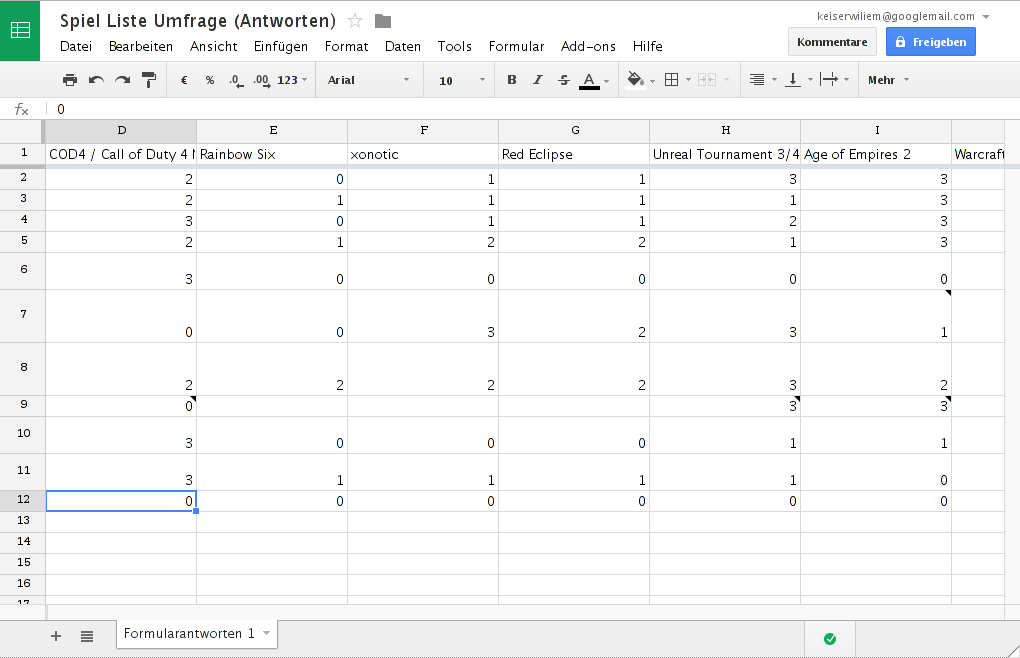1020x658 pixels.
Task: Open the Hilfe menu
Action: 648,46
